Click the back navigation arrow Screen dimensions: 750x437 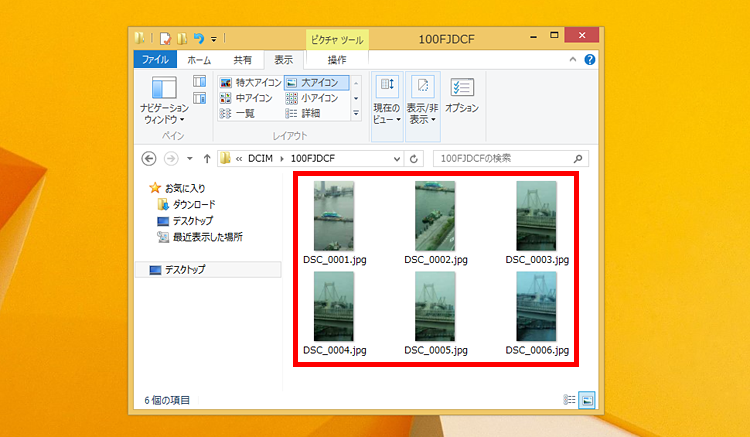click(x=149, y=158)
